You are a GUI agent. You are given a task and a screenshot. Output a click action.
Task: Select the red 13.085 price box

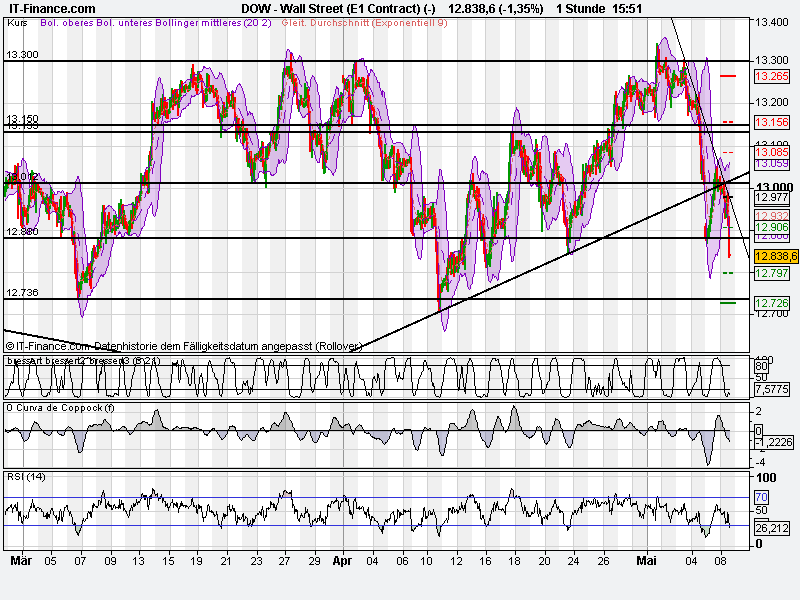click(772, 152)
